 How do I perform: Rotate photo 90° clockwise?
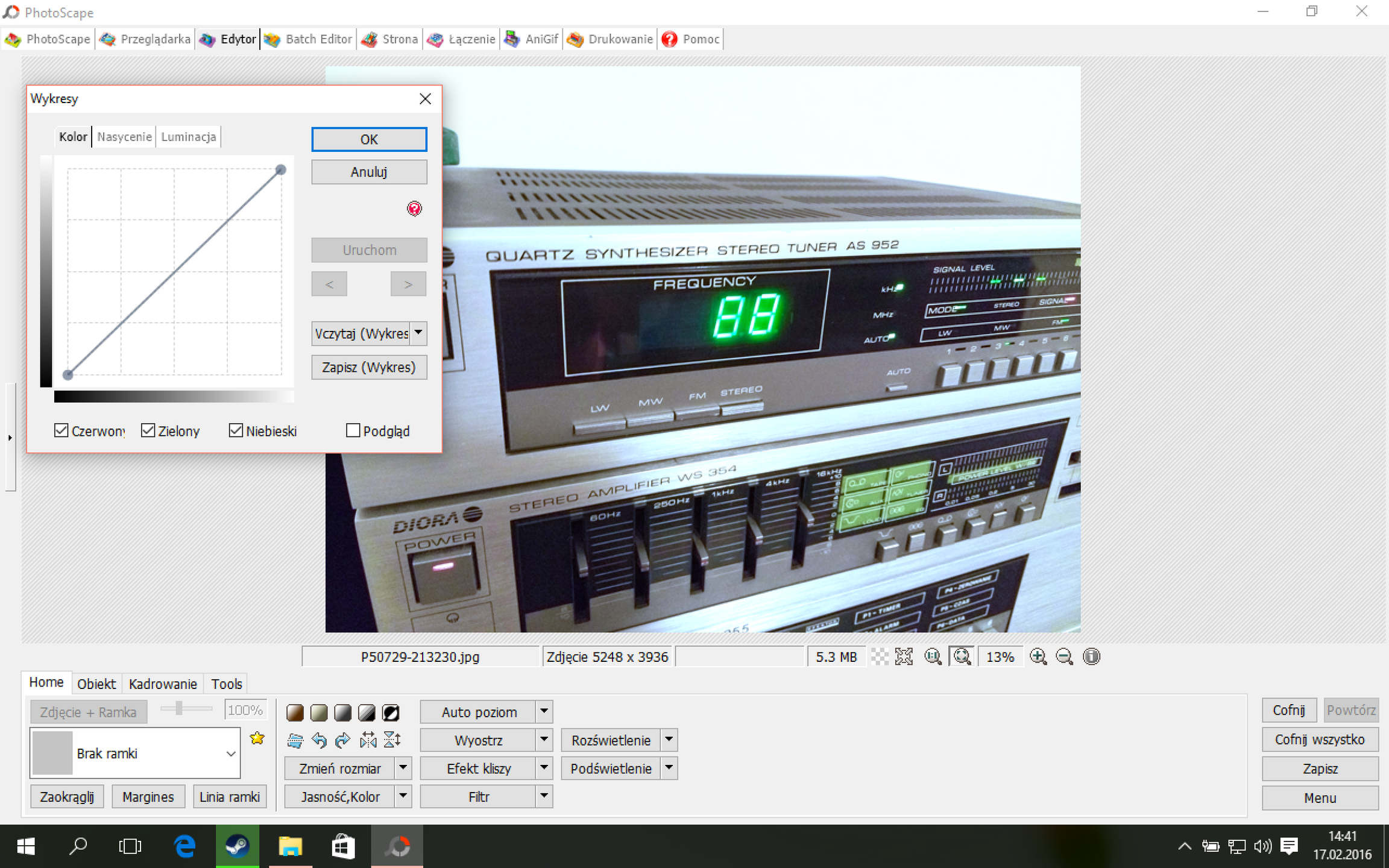click(343, 740)
